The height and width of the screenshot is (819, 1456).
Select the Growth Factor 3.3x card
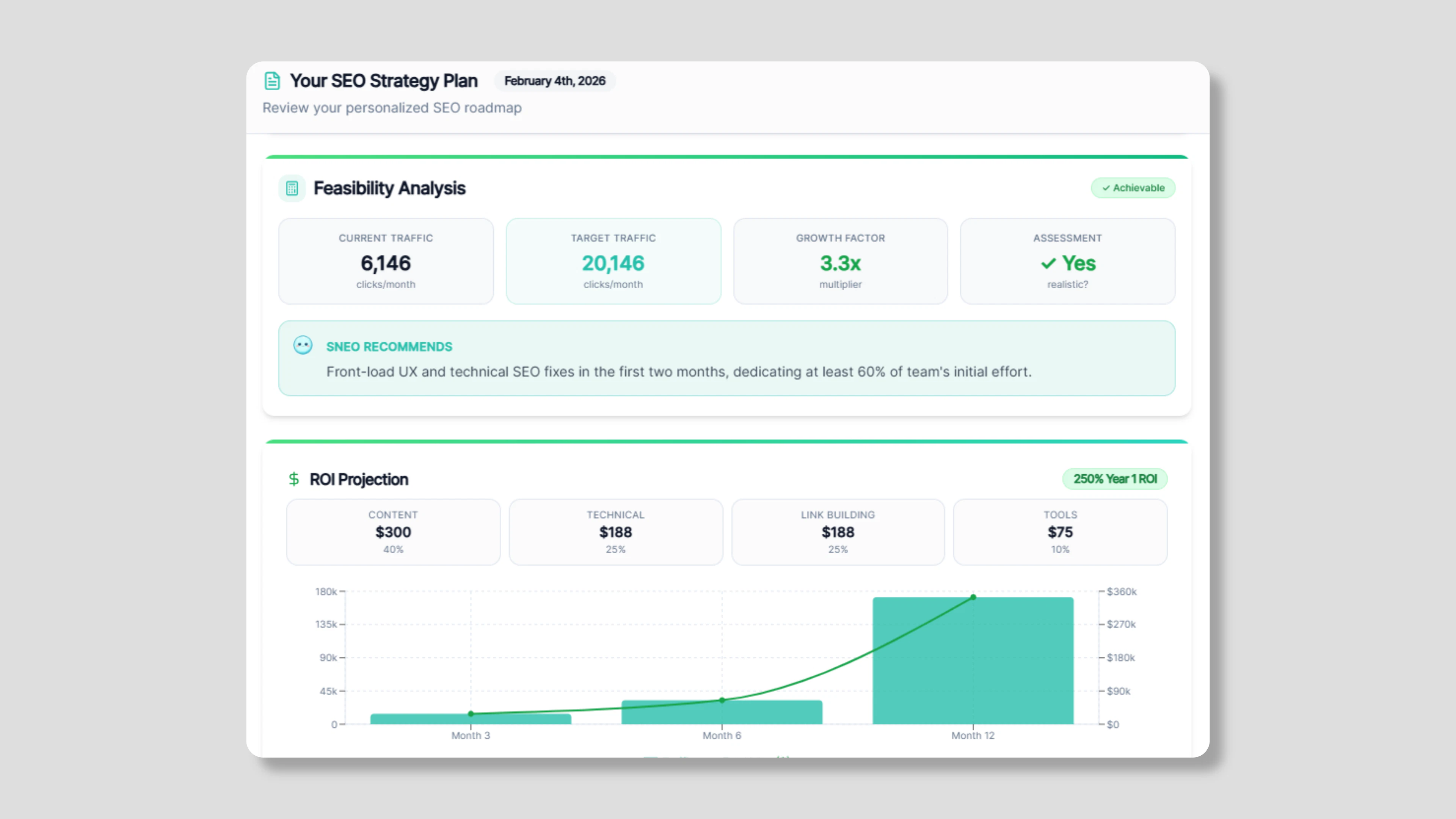[840, 261]
